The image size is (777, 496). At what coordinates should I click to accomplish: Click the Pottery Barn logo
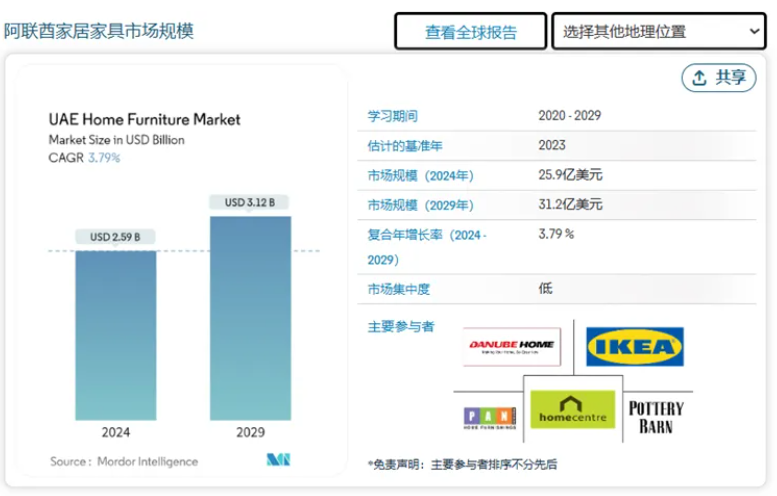[656, 416]
